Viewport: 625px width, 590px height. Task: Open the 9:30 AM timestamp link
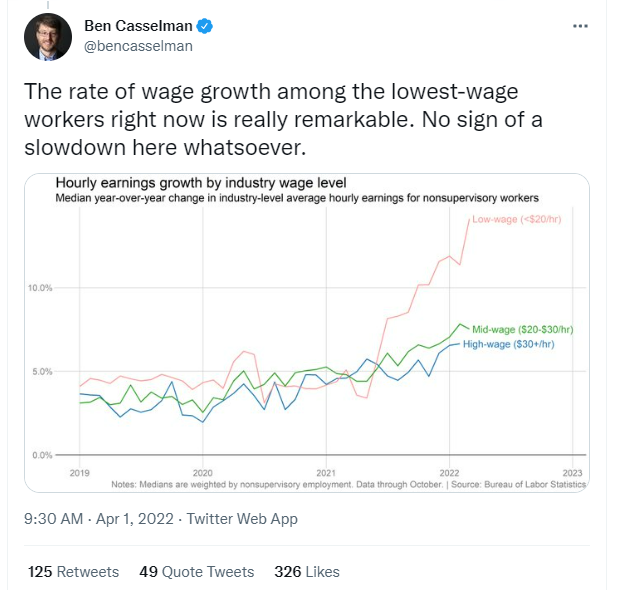53,519
